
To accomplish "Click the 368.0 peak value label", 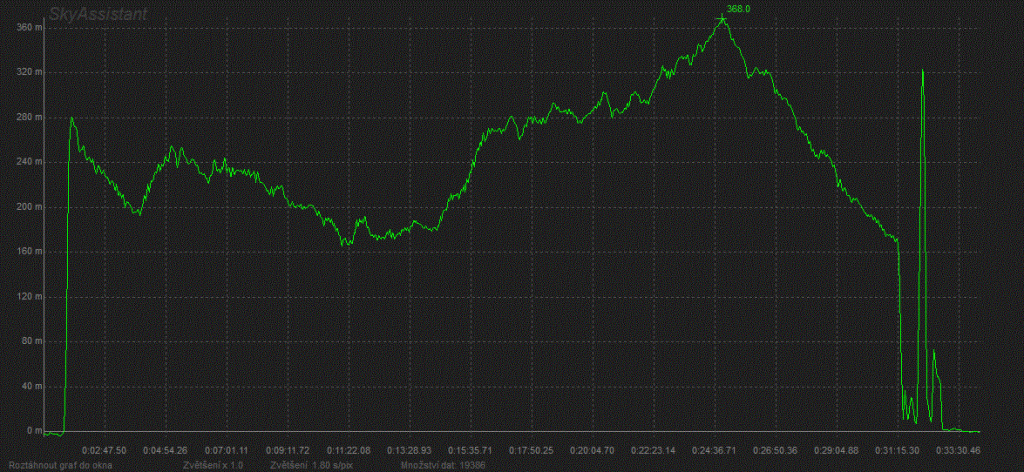I will [739, 9].
